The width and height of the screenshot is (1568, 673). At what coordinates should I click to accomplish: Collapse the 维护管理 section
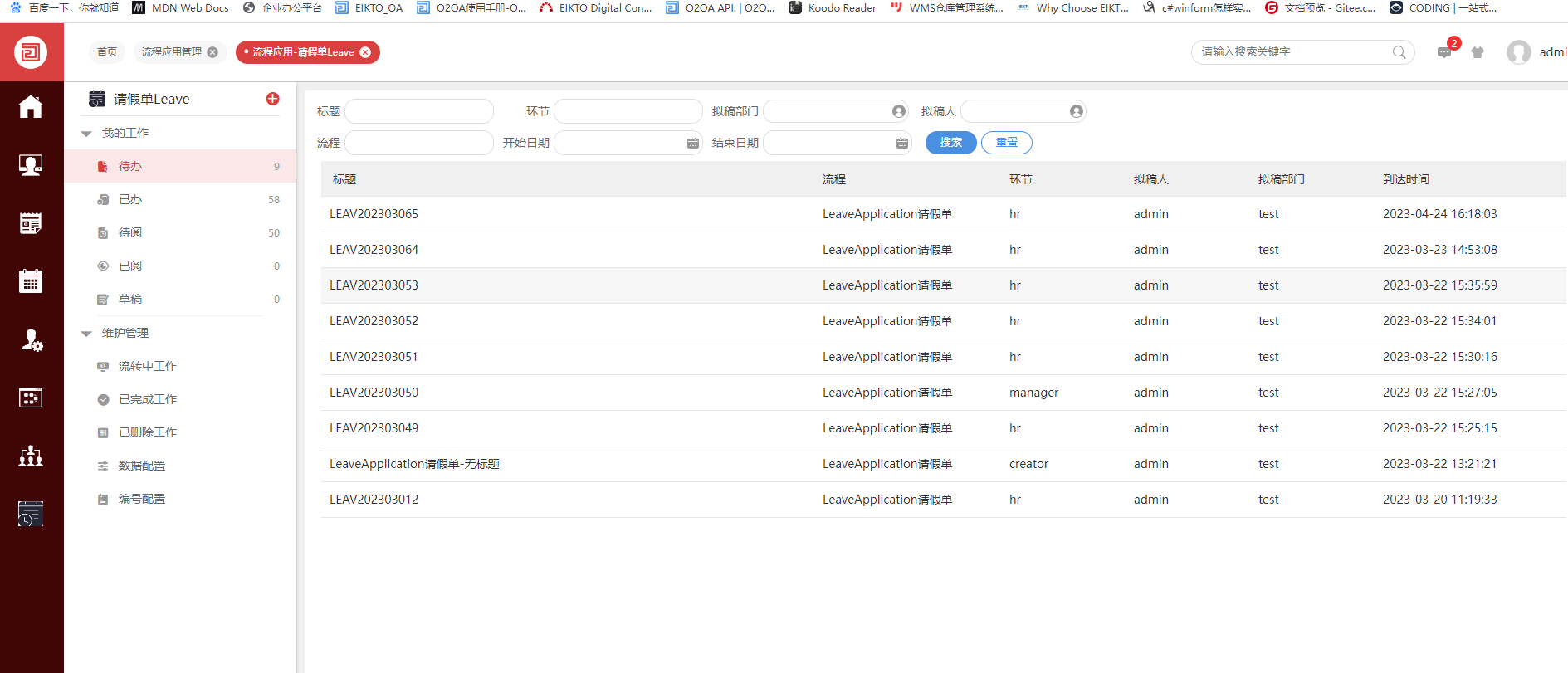click(86, 334)
